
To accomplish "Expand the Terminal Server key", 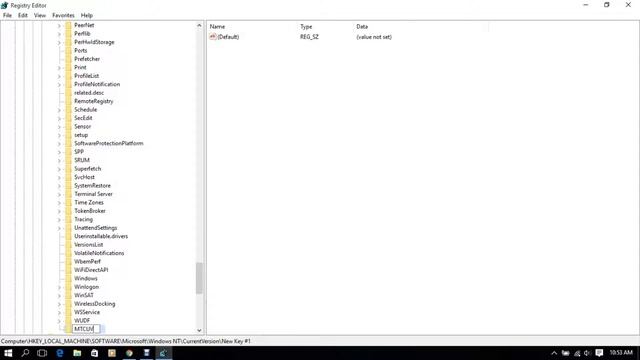I will coord(59,194).
